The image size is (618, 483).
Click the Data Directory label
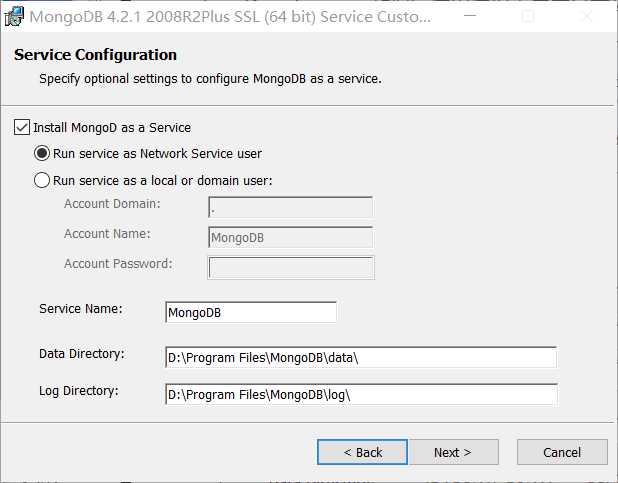coord(81,354)
